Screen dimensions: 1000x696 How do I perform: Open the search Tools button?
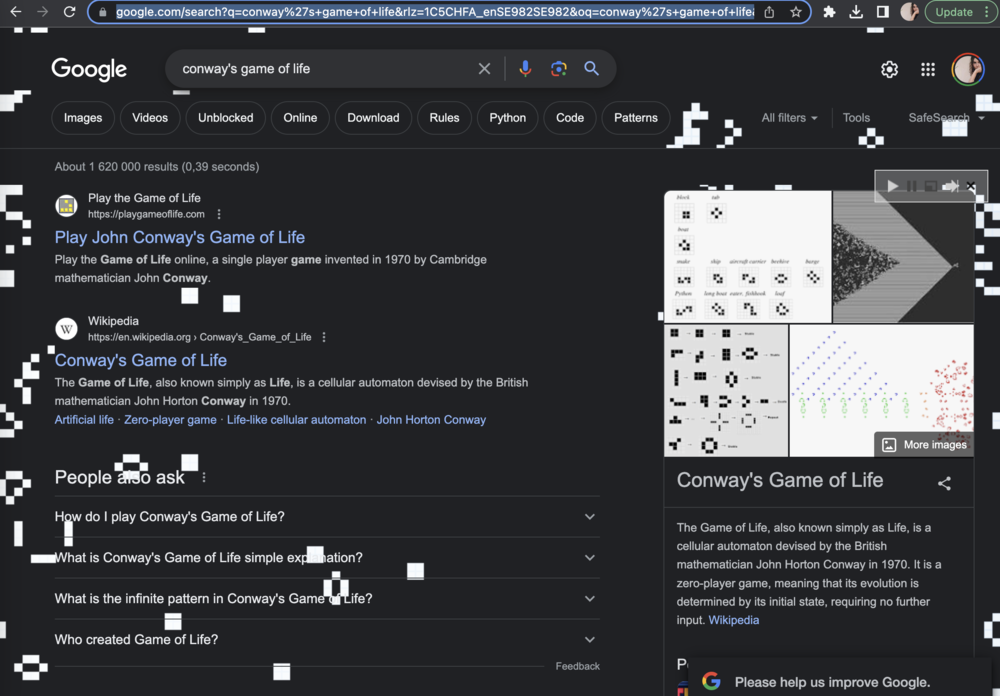[x=856, y=118]
